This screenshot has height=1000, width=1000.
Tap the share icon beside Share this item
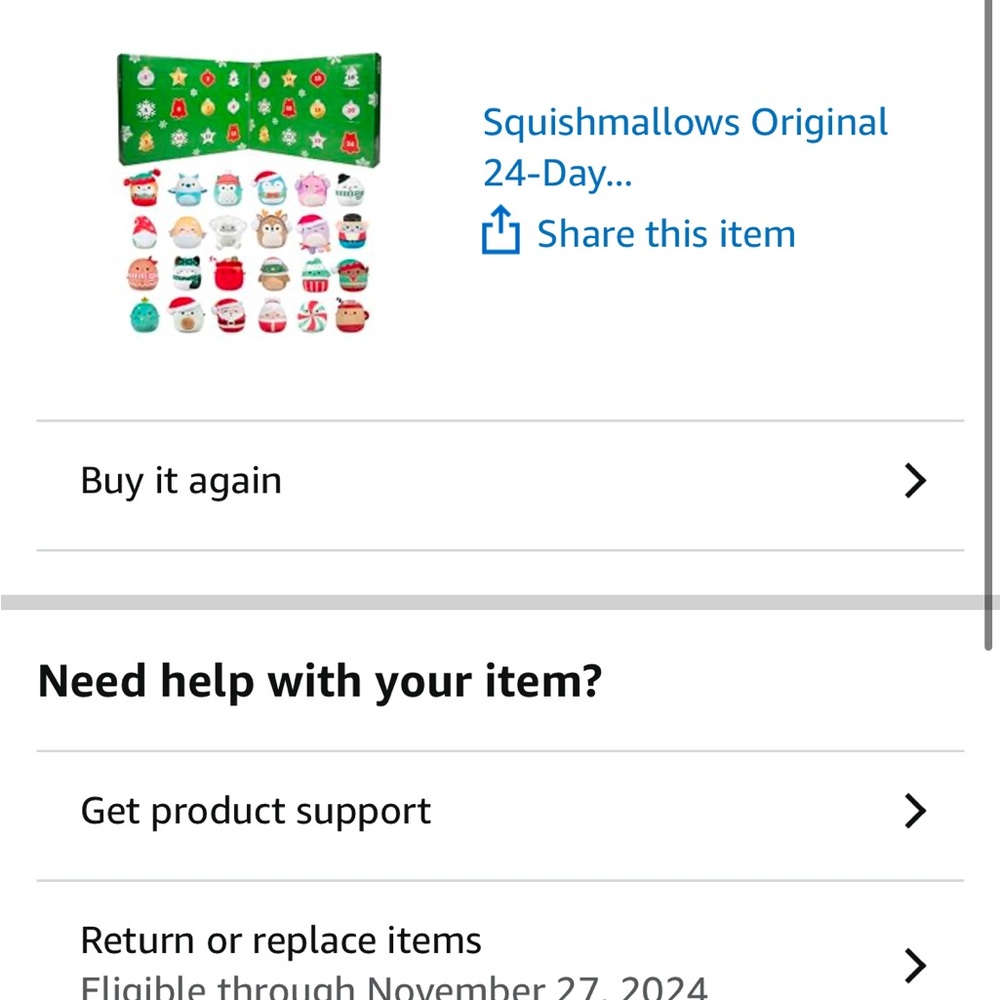[501, 230]
